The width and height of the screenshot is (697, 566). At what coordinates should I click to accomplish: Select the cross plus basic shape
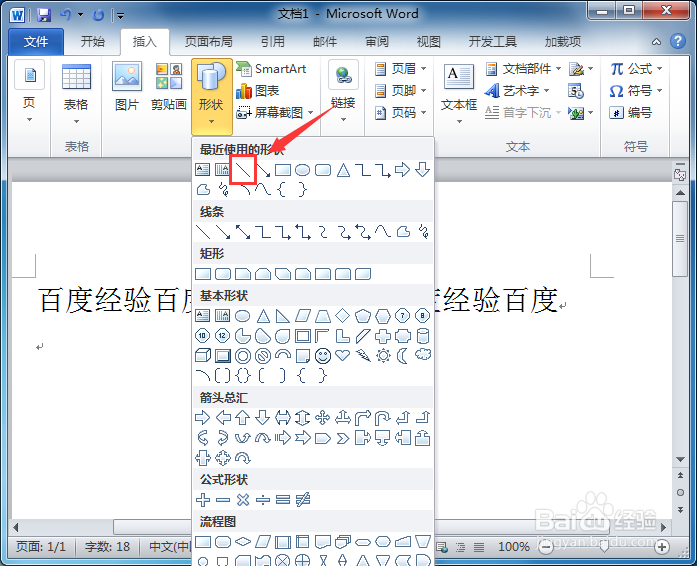coord(383,336)
